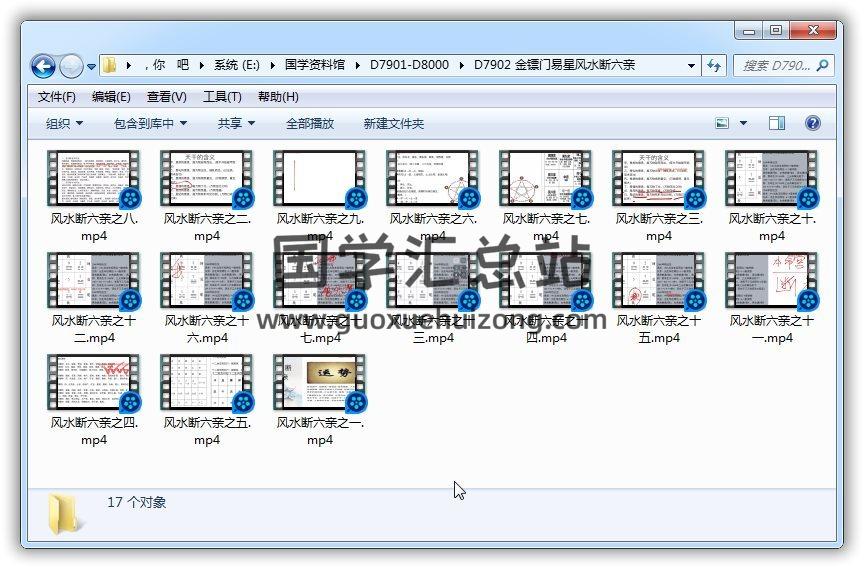
Task: Open the 工具(T) menu
Action: click(222, 97)
